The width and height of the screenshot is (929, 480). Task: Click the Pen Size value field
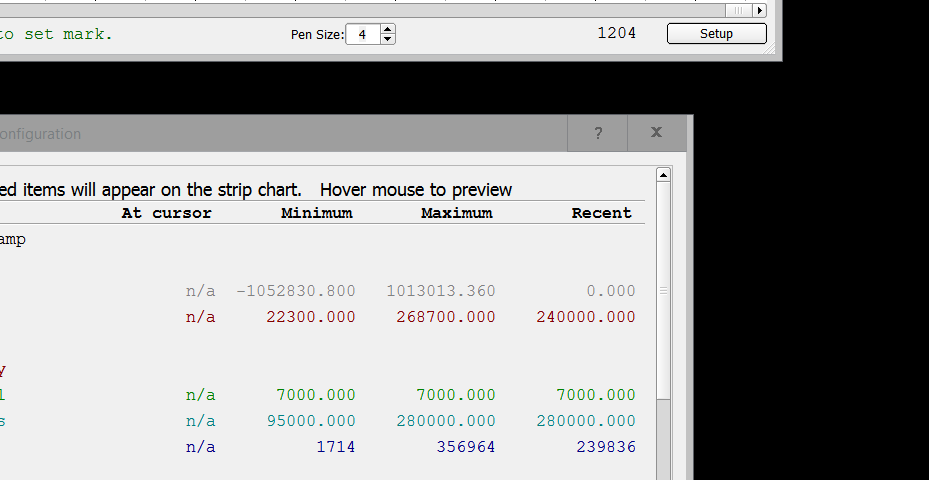[363, 34]
